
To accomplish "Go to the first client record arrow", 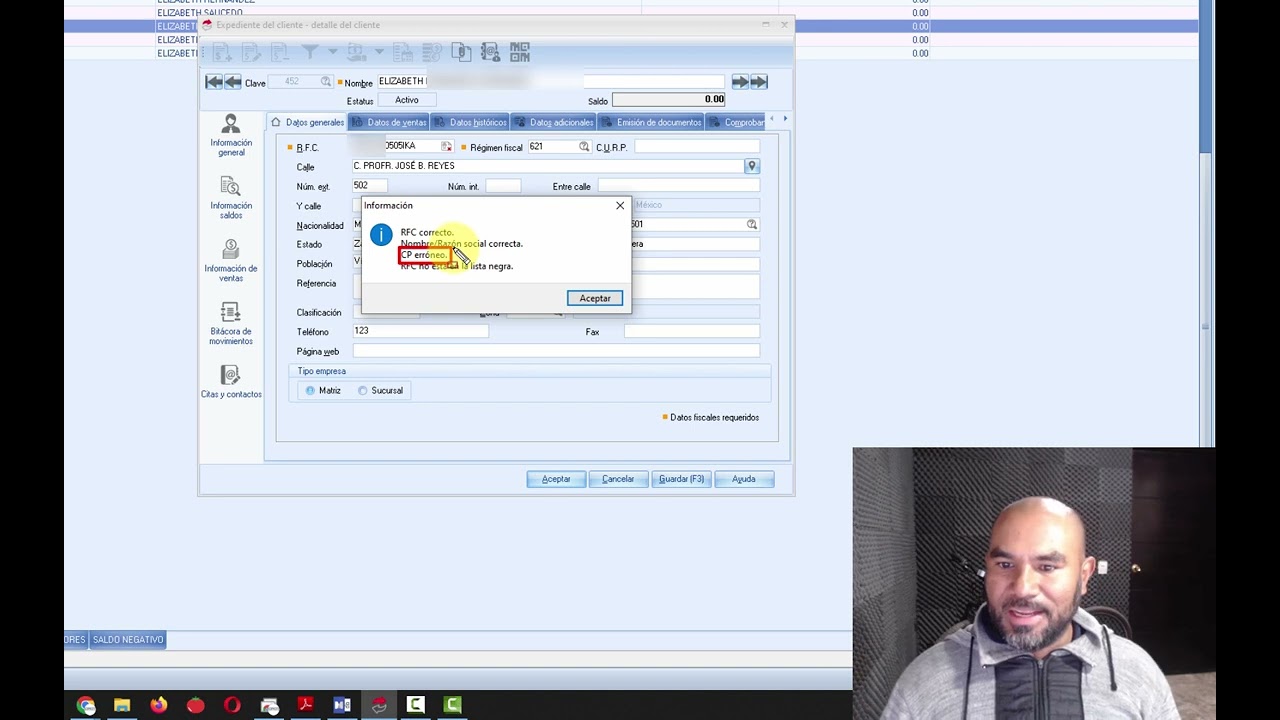I will point(214,82).
